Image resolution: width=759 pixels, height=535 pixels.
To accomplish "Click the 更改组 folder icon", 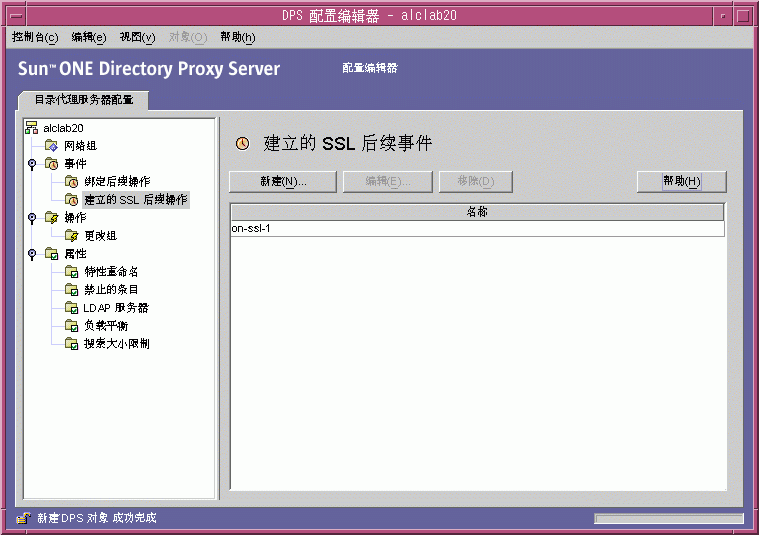I will pyautogui.click(x=72, y=236).
